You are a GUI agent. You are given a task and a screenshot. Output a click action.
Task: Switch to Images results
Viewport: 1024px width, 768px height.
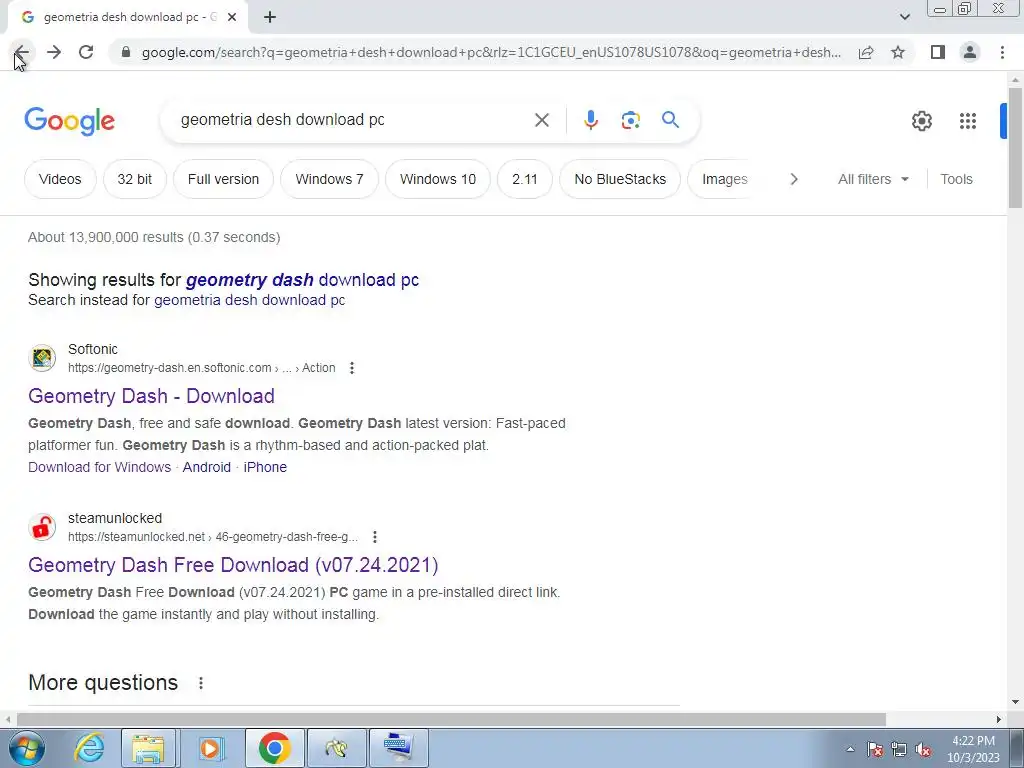(x=724, y=179)
